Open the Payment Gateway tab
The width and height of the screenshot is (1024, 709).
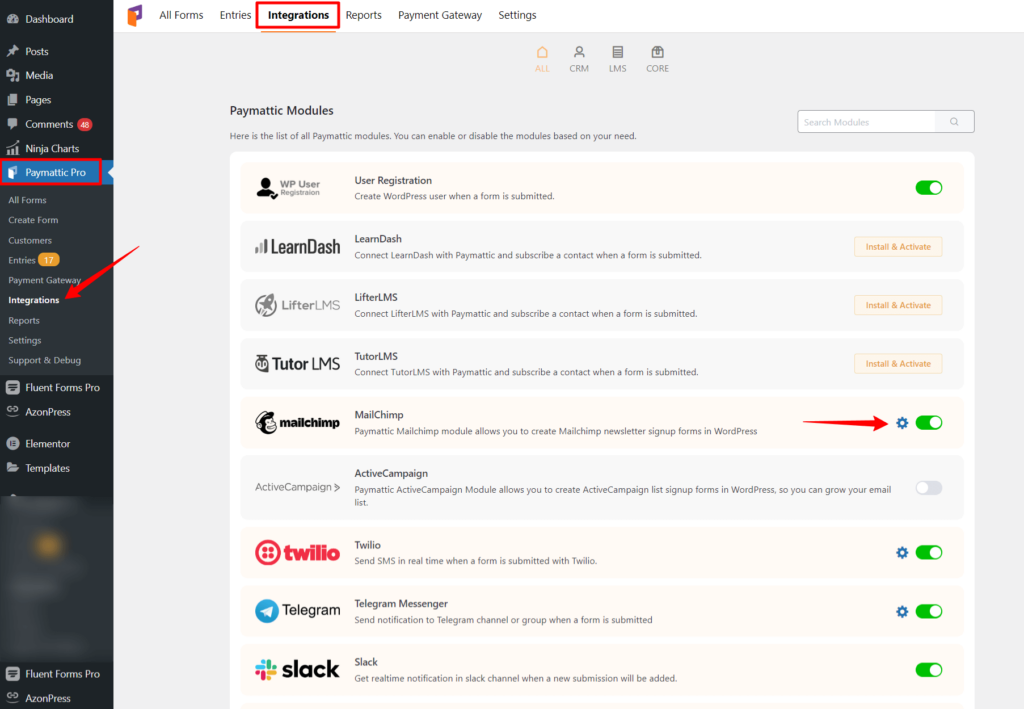click(440, 15)
